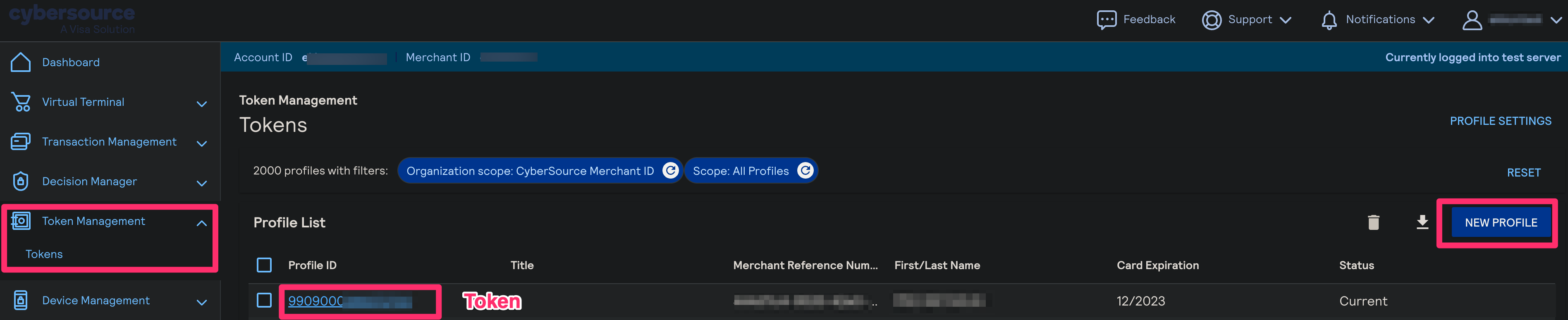Screen dimensions: 1568x320
Task: Click the trash delete icon above Profile List
Action: pyautogui.click(x=1374, y=223)
